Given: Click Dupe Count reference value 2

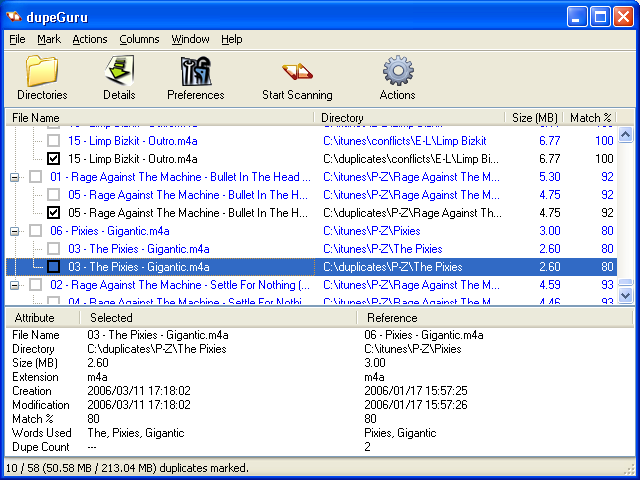Looking at the screenshot, I should click(367, 447).
